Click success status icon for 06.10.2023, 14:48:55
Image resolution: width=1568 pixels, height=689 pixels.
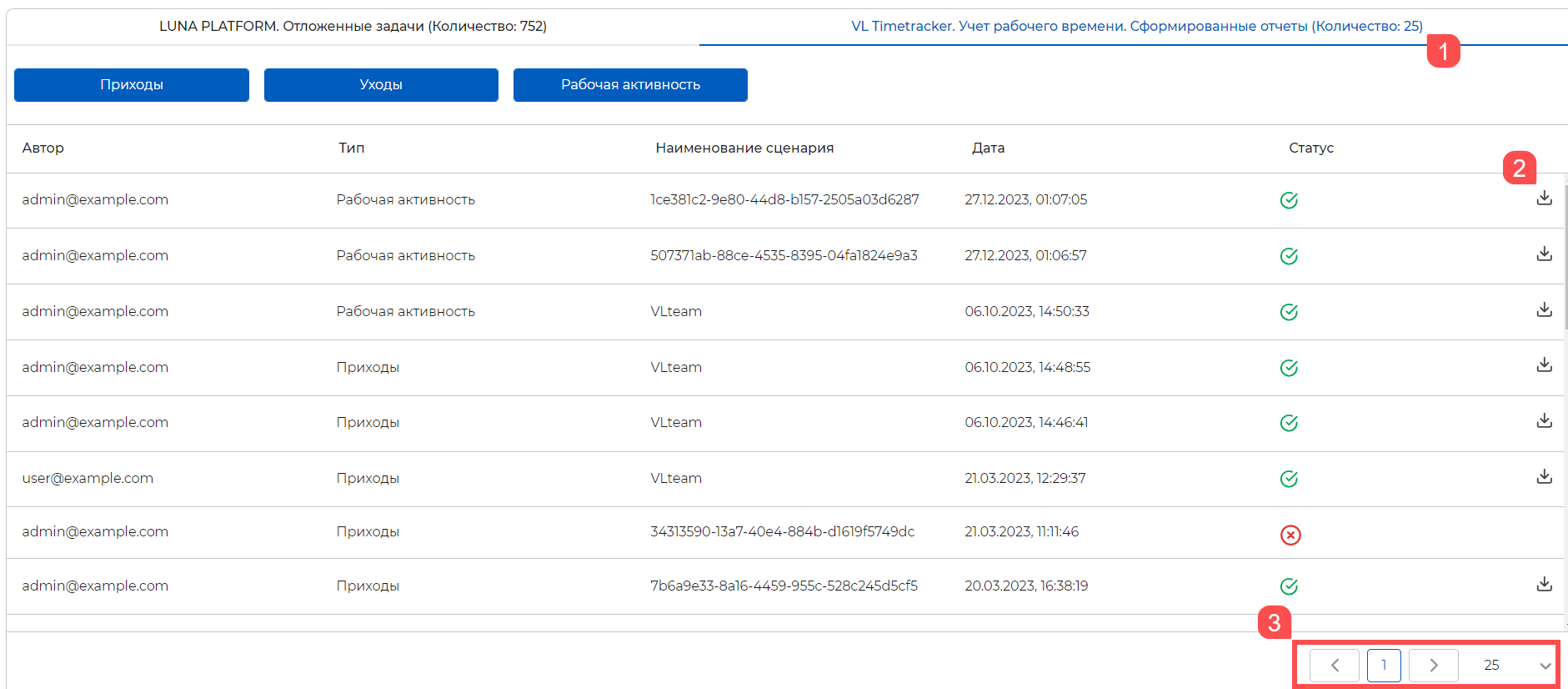[x=1289, y=368]
